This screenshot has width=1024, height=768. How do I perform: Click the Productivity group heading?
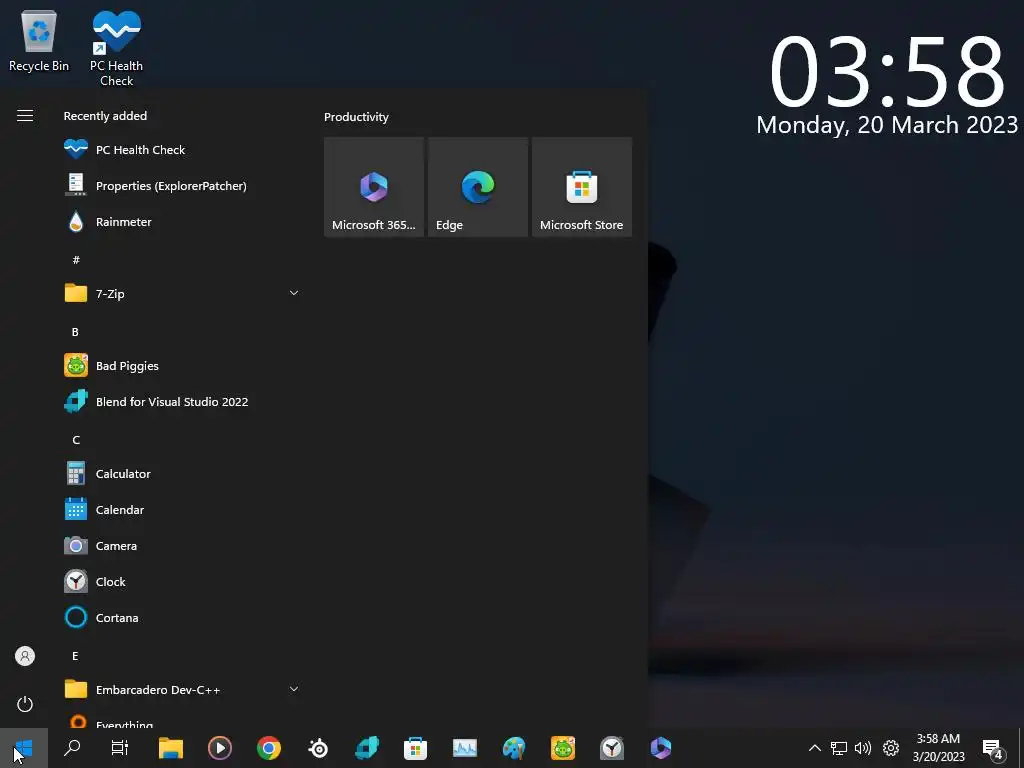click(356, 117)
